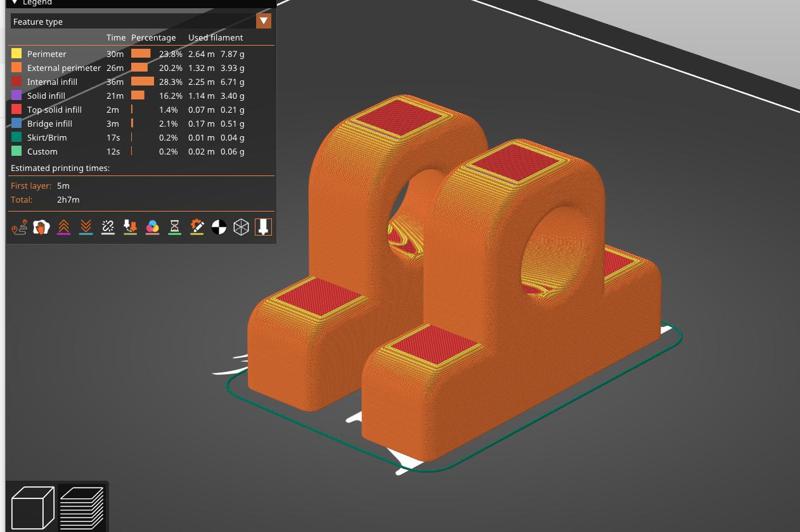Click the First layer time 5m
The height and width of the screenshot is (532, 800).
[x=63, y=186]
